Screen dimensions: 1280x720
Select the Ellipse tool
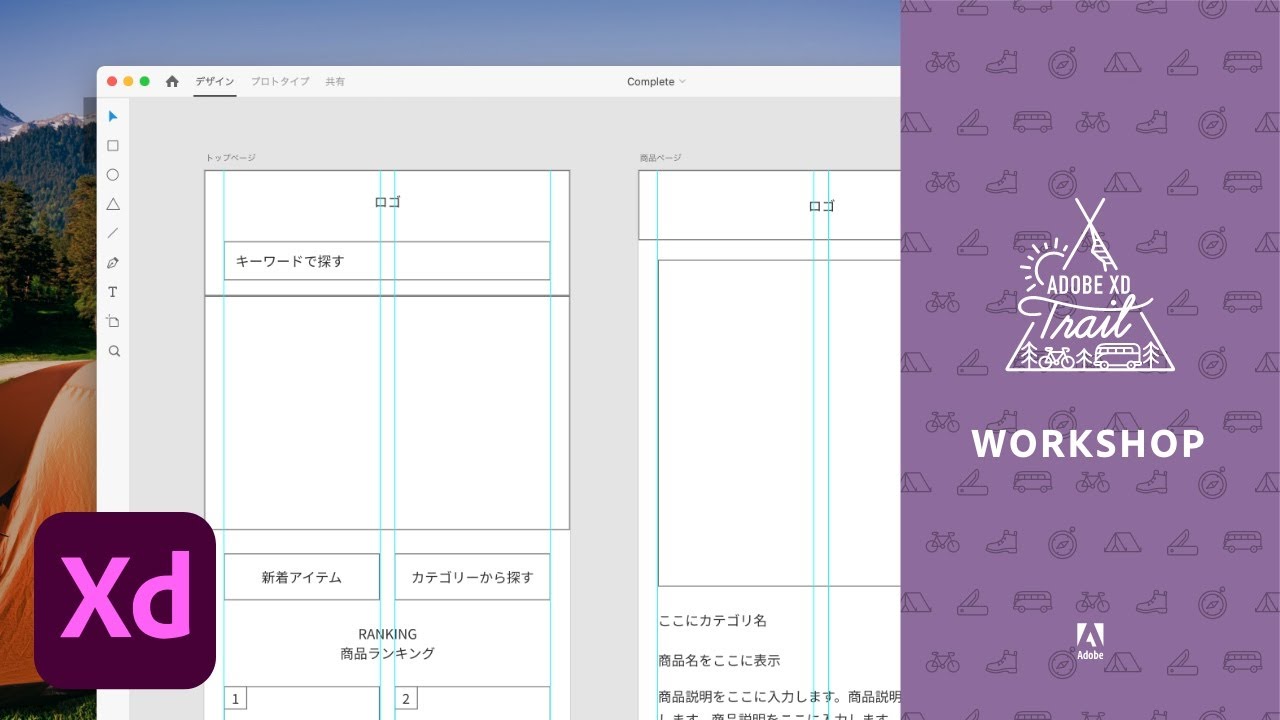[113, 175]
